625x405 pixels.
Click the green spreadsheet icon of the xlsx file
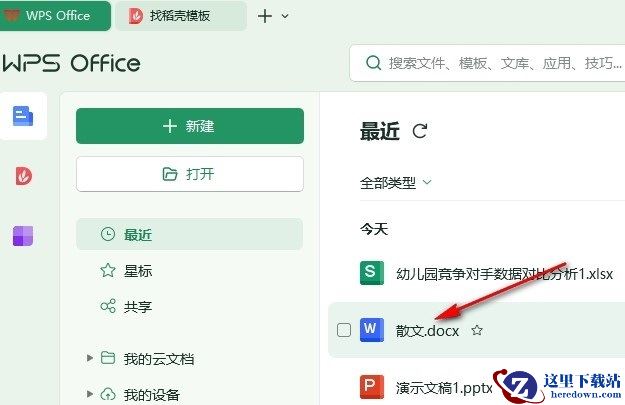point(371,273)
